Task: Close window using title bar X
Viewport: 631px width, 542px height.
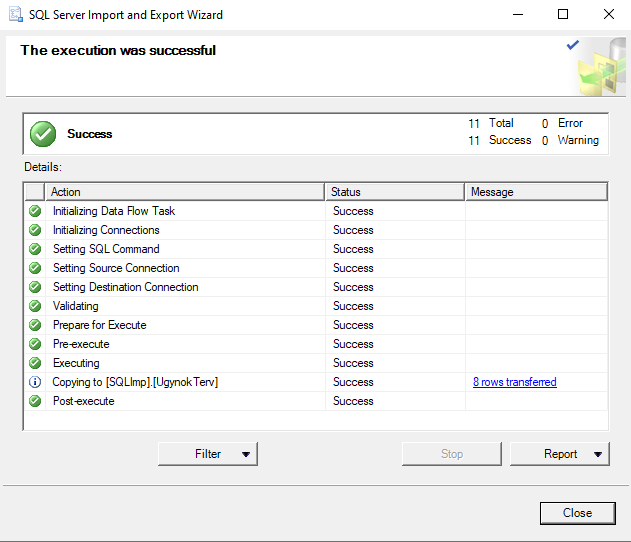Action: coord(608,14)
